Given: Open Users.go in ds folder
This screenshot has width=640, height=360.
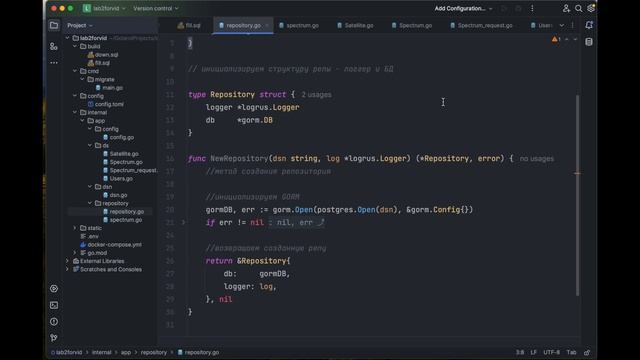Looking at the screenshot, I should [118, 178].
